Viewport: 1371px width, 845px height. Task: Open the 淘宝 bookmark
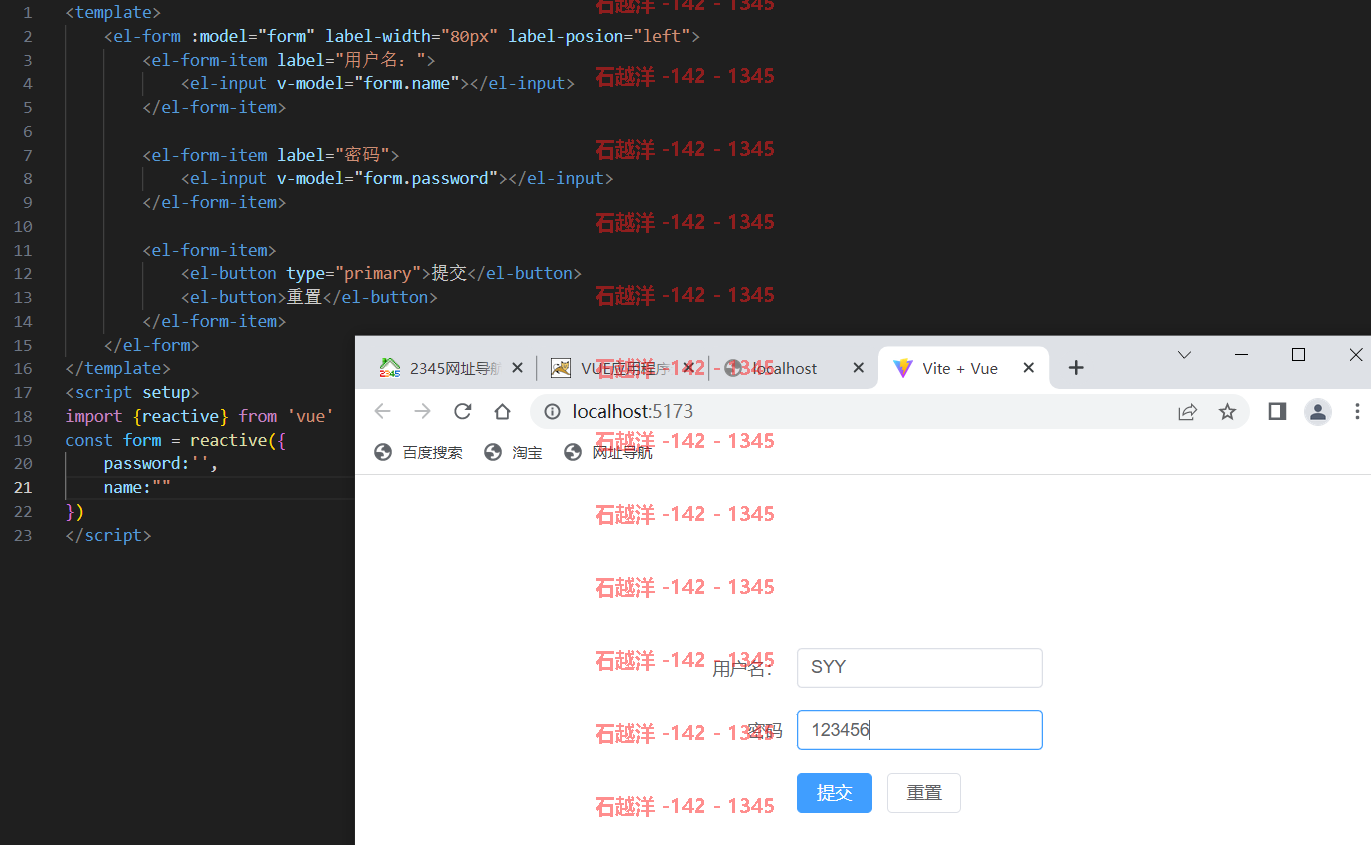coord(512,452)
